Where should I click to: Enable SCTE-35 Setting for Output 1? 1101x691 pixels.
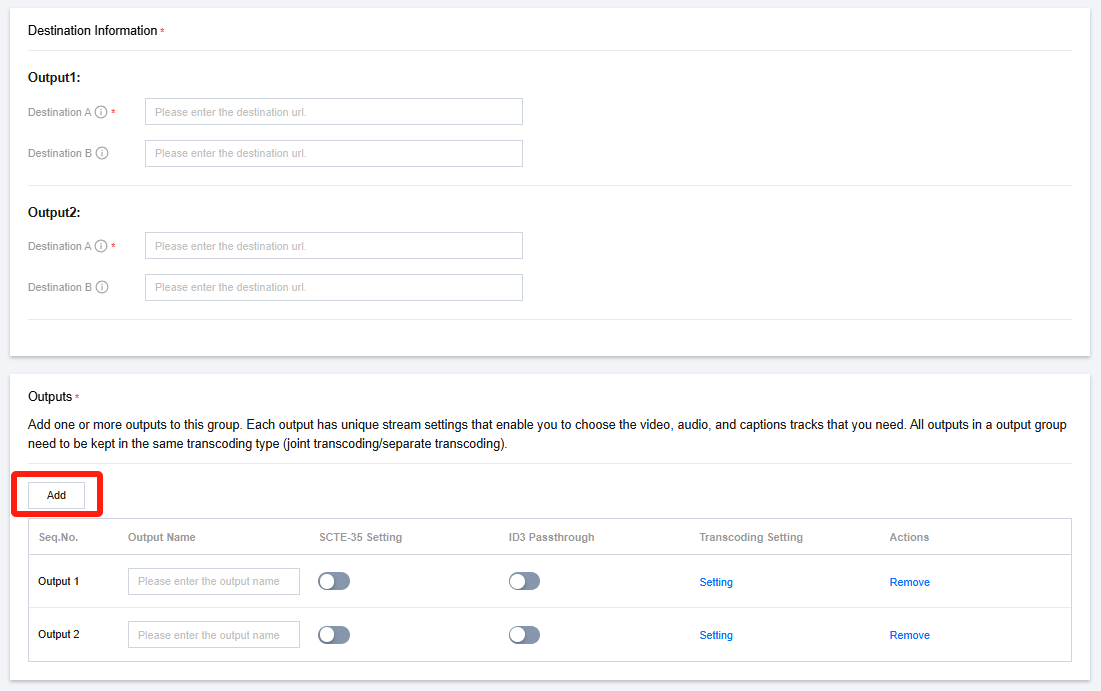pyautogui.click(x=334, y=581)
